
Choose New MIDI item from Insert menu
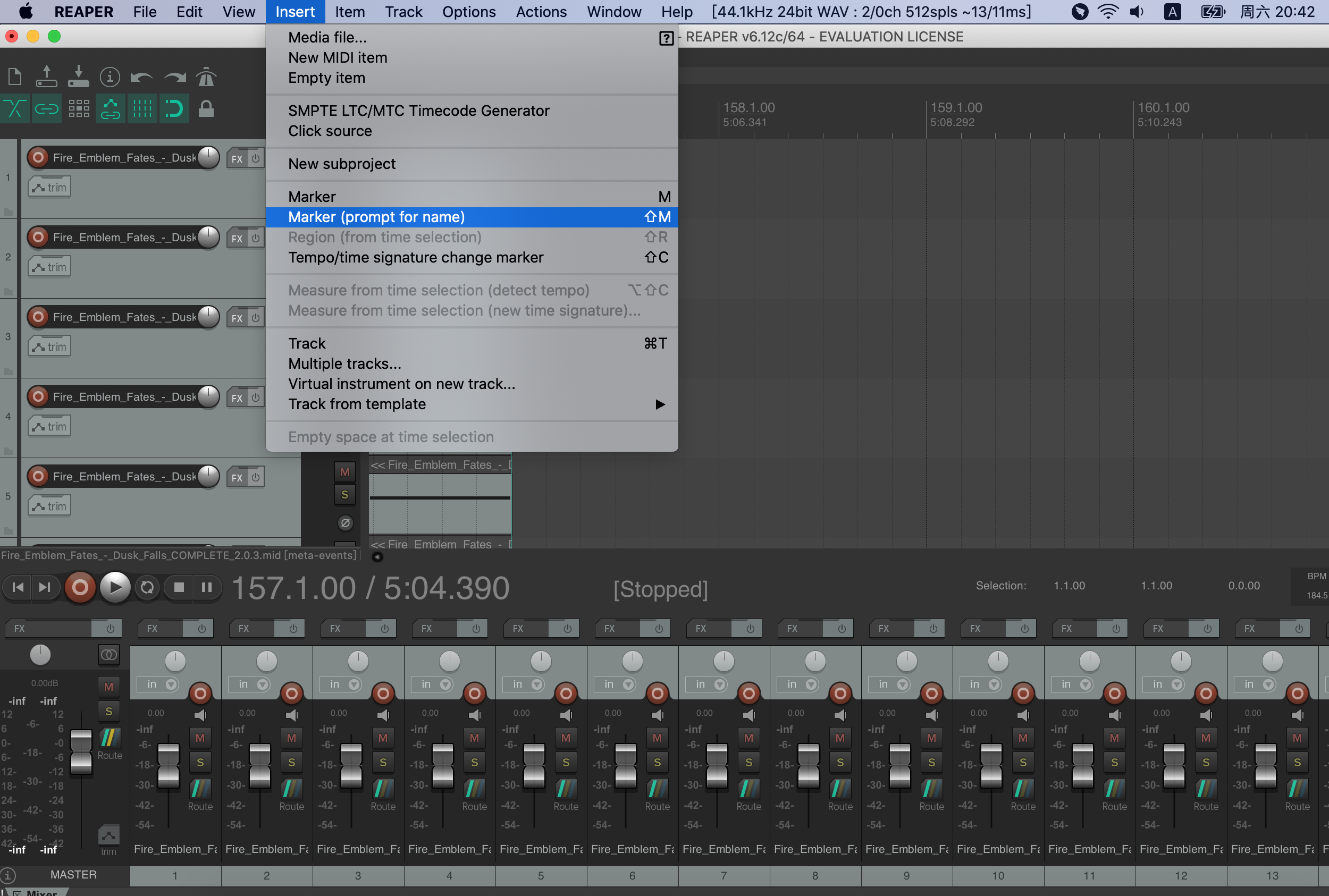(472, 58)
